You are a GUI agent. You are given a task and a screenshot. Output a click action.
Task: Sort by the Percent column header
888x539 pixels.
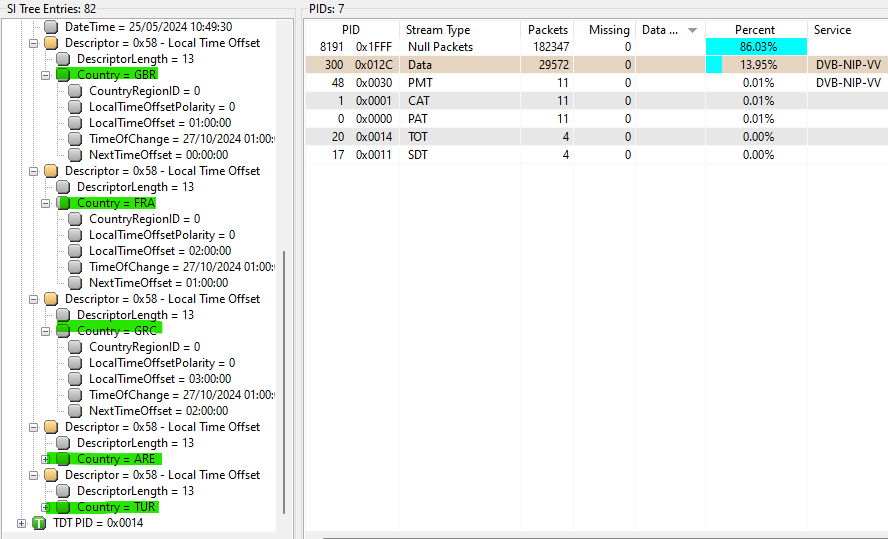(756, 30)
